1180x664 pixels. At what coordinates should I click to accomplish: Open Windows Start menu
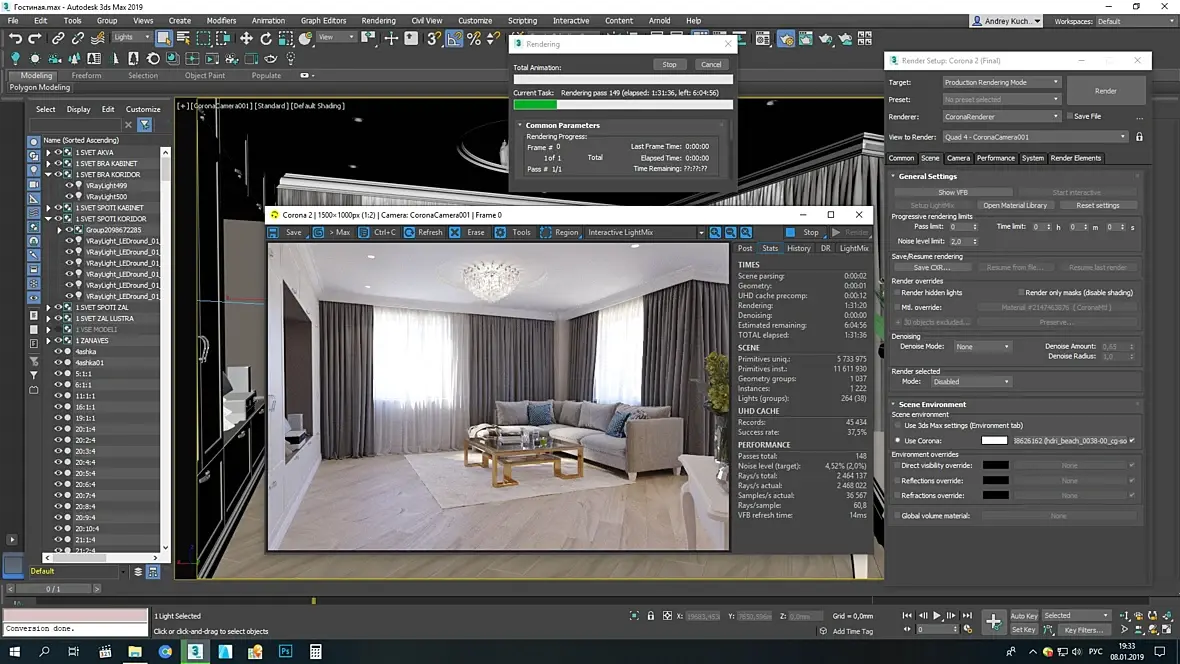[x=14, y=651]
